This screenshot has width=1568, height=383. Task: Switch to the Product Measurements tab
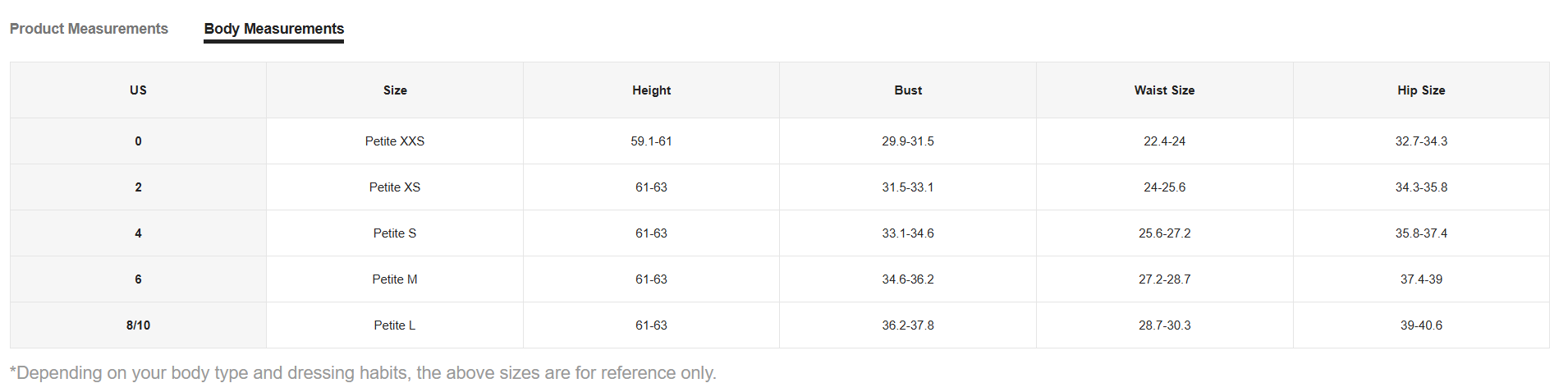[x=89, y=29]
